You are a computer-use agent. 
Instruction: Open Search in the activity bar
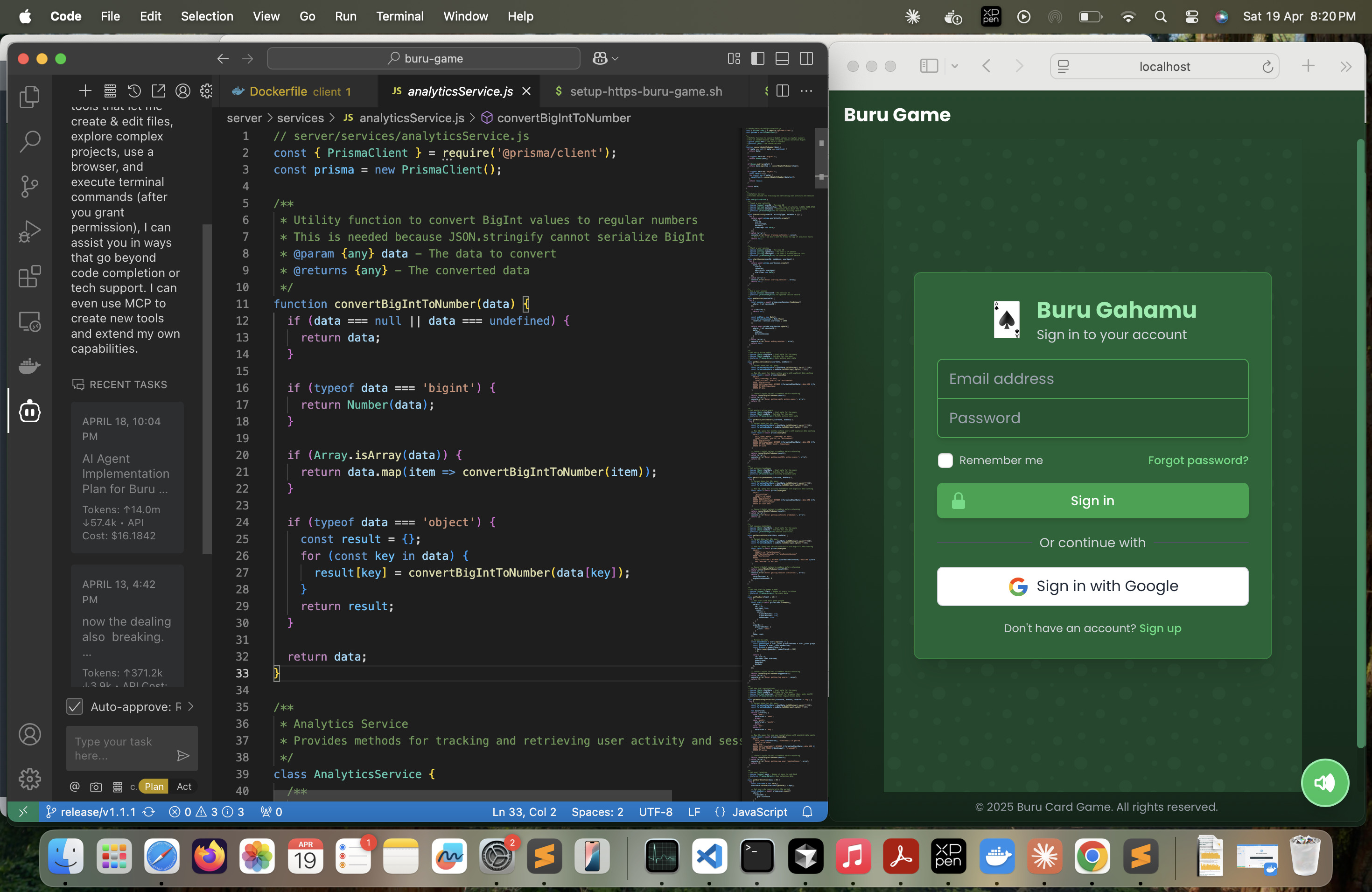pyautogui.click(x=29, y=141)
